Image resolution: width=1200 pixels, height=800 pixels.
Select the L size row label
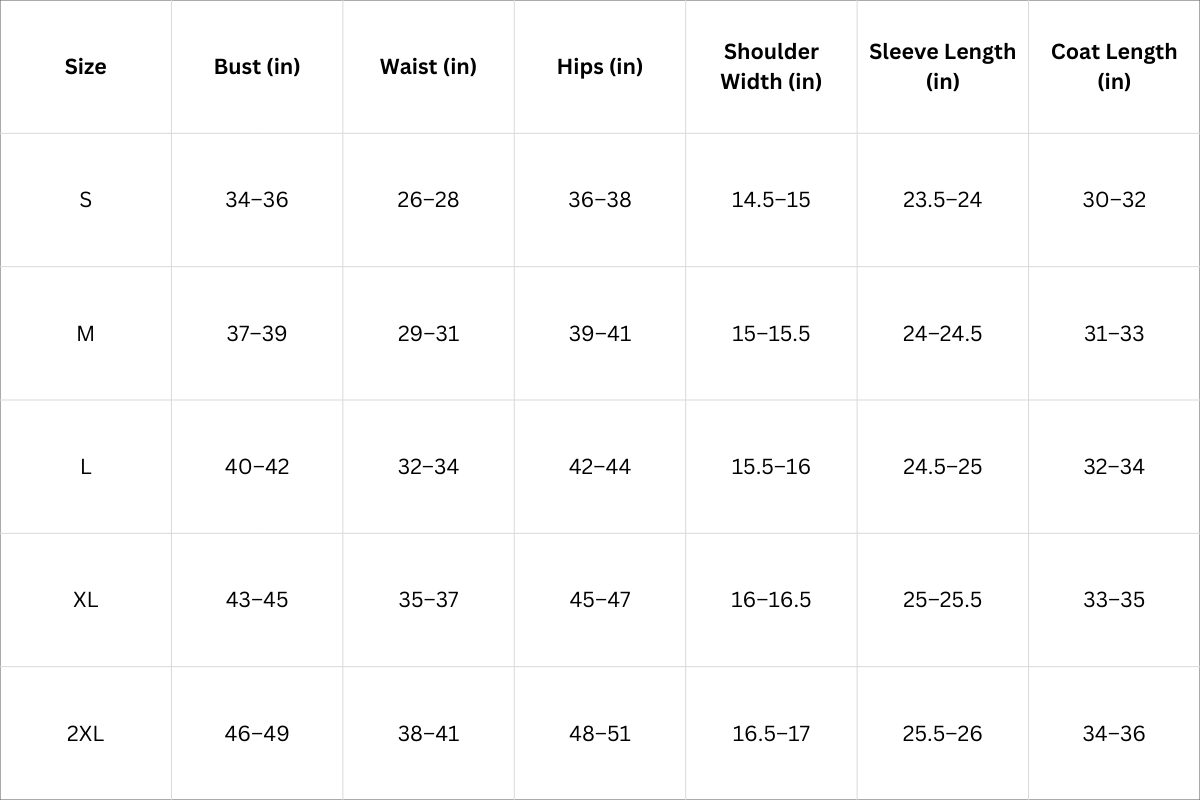[85, 467]
